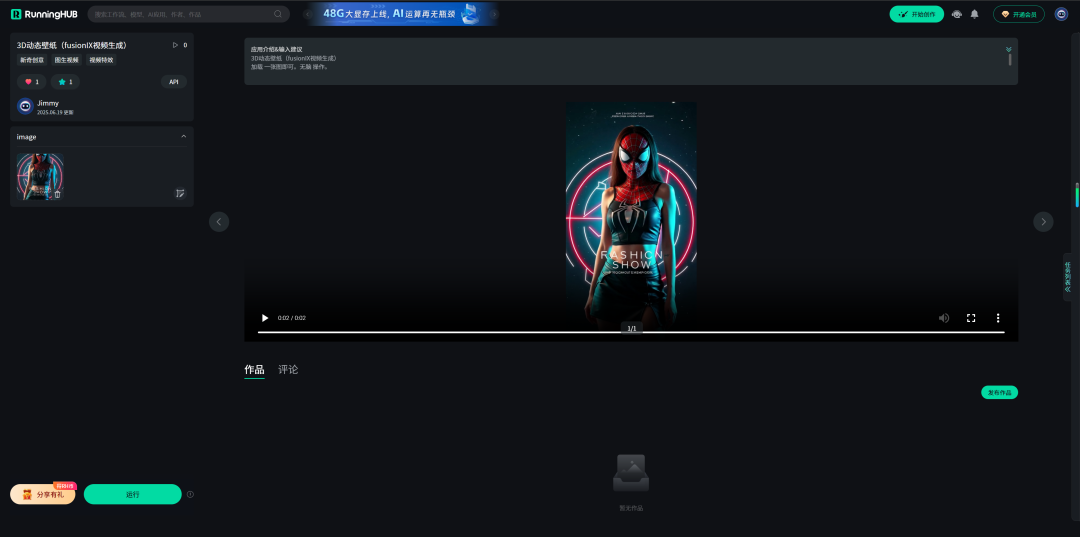Select the 新奇创意 tag
1080x537 pixels.
[32, 60]
